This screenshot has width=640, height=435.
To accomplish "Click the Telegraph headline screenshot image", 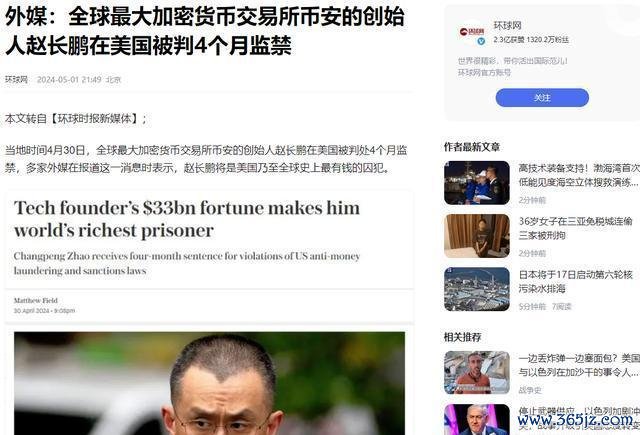I will coord(209,255).
